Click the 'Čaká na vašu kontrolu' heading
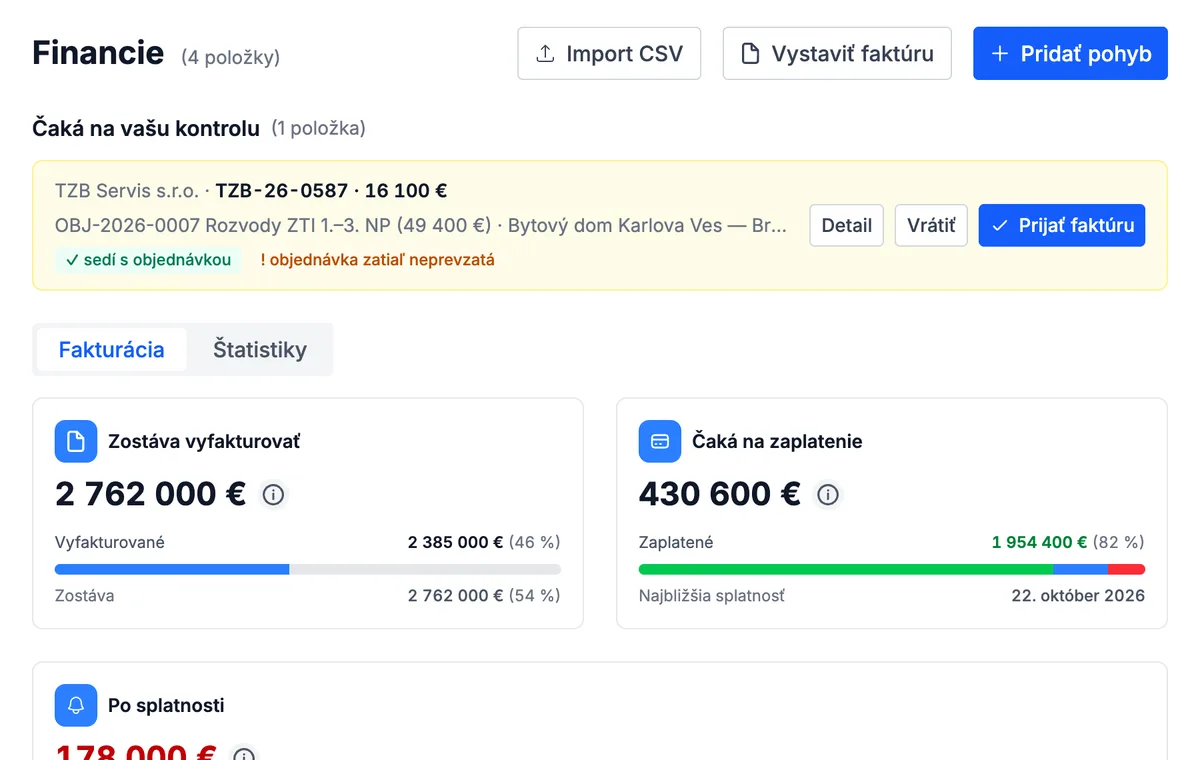The height and width of the screenshot is (760, 1200). coord(146,128)
